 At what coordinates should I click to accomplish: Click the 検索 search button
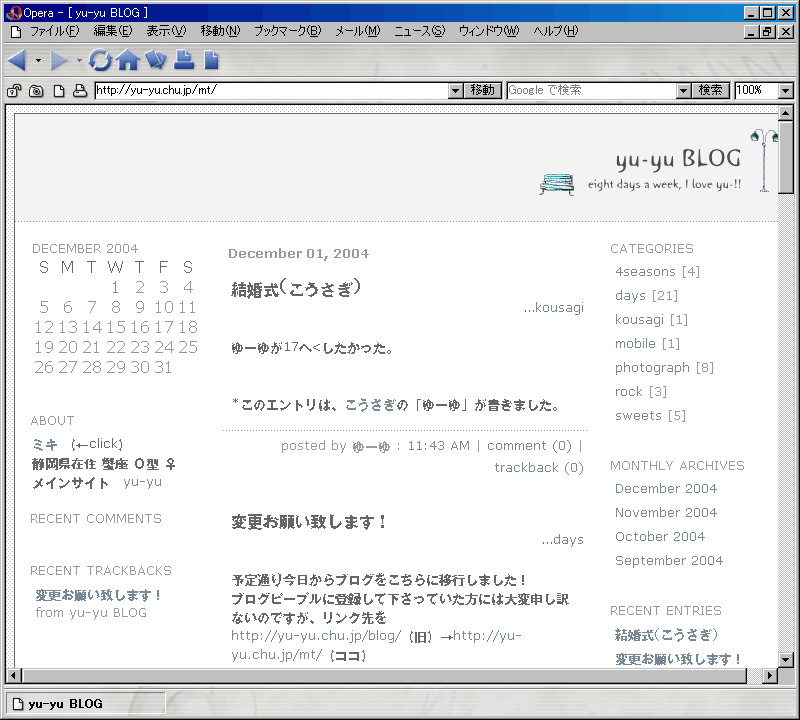tap(711, 91)
